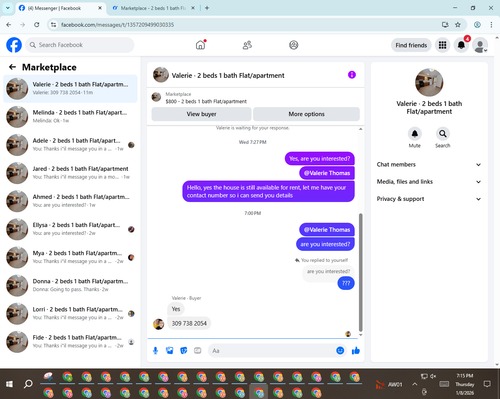The height and width of the screenshot is (399, 500).
Task: Open the Valerie conversation in the list
Action: point(70,89)
